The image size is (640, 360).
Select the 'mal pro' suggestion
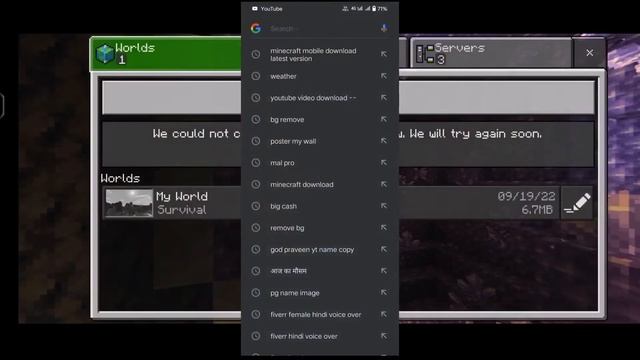[282, 163]
